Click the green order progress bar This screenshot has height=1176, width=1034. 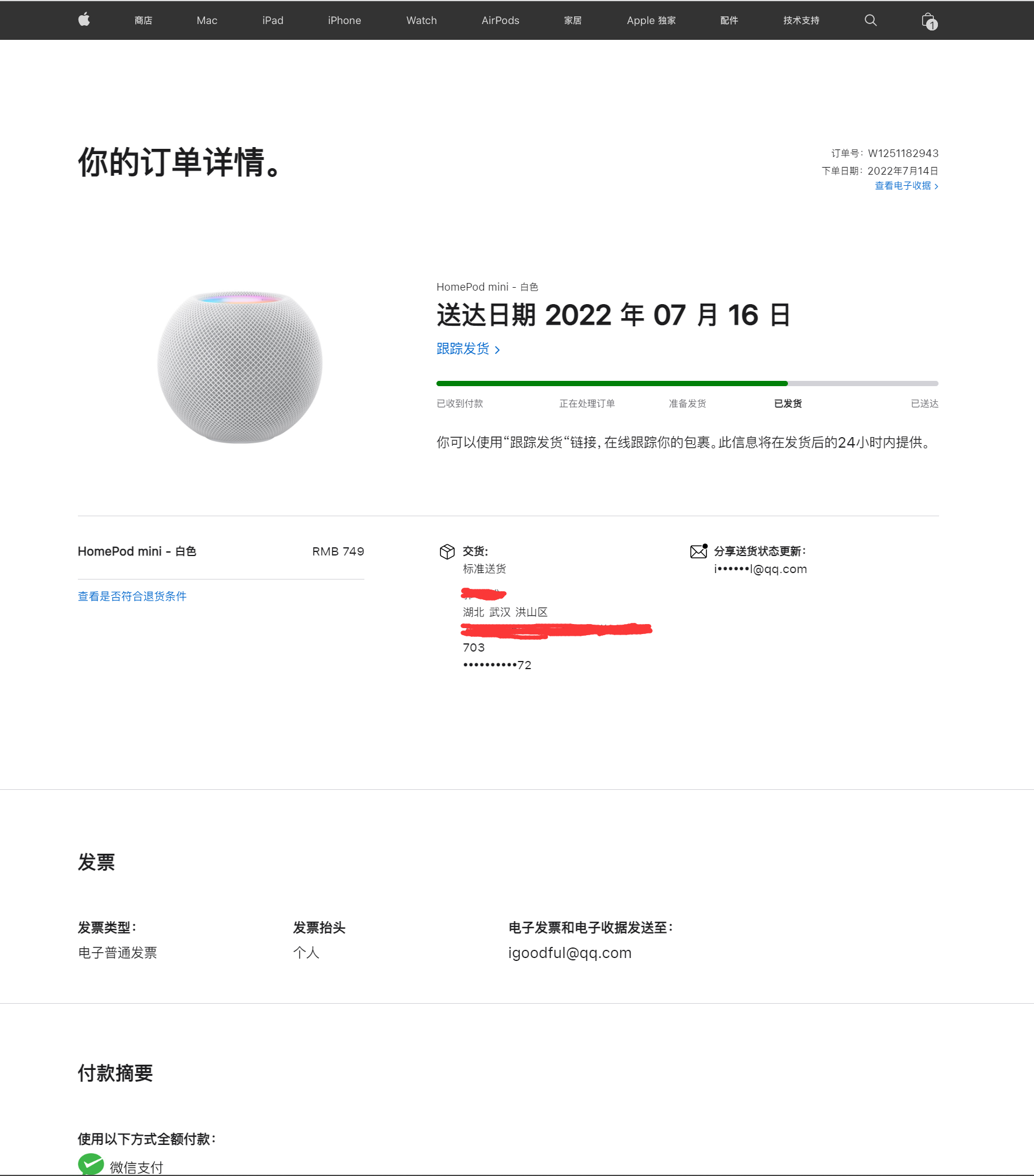(x=612, y=383)
